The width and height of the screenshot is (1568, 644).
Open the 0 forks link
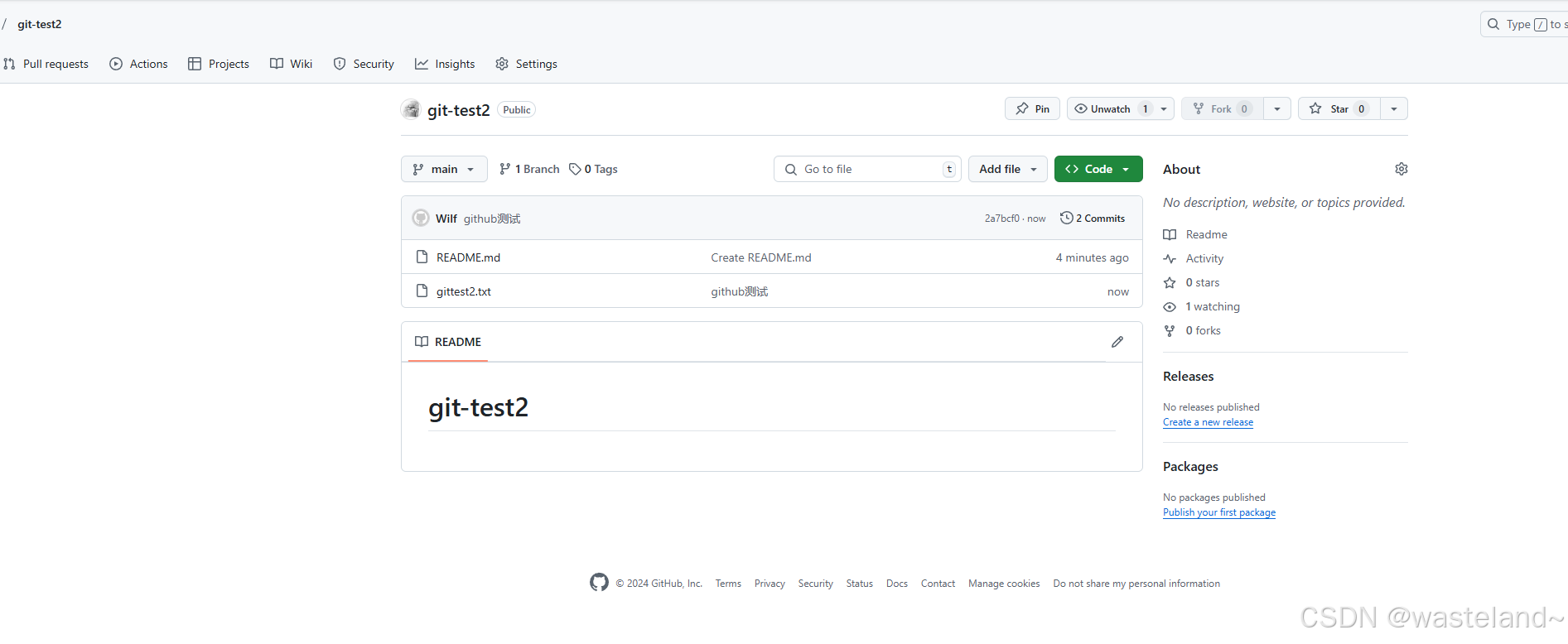tap(1192, 330)
